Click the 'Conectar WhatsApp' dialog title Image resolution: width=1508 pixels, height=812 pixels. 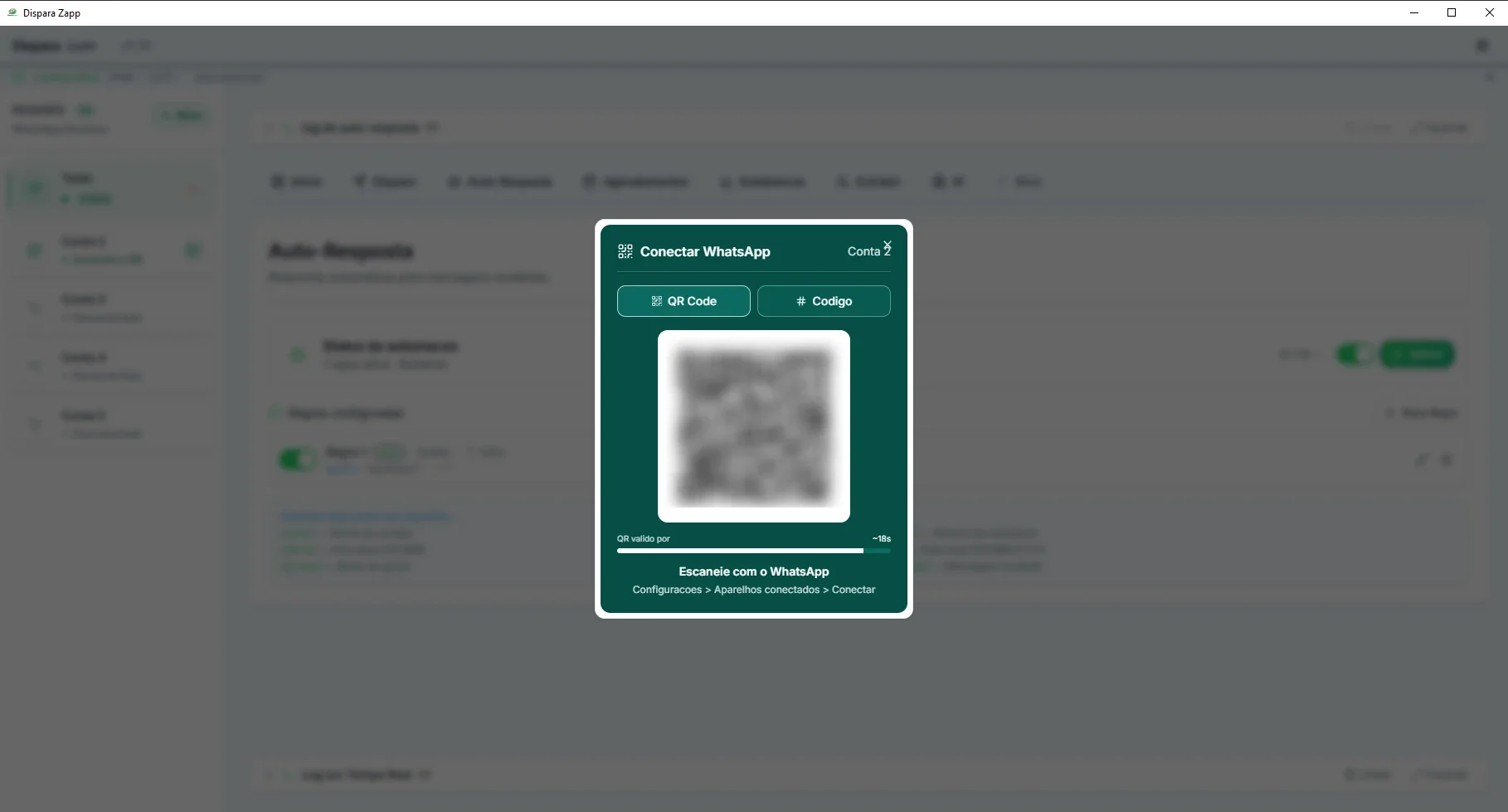705,251
